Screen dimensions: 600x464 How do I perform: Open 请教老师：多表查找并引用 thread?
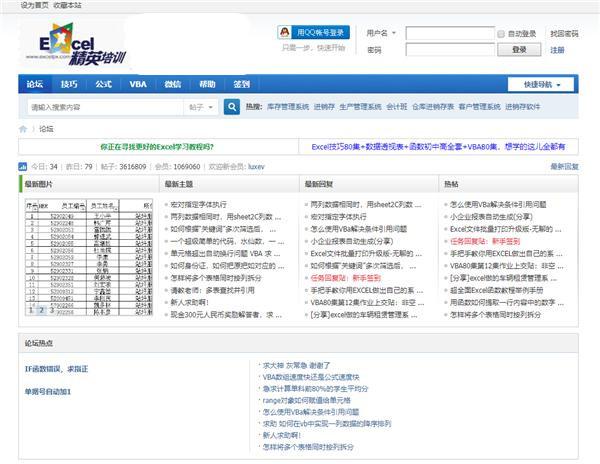tap(212, 290)
